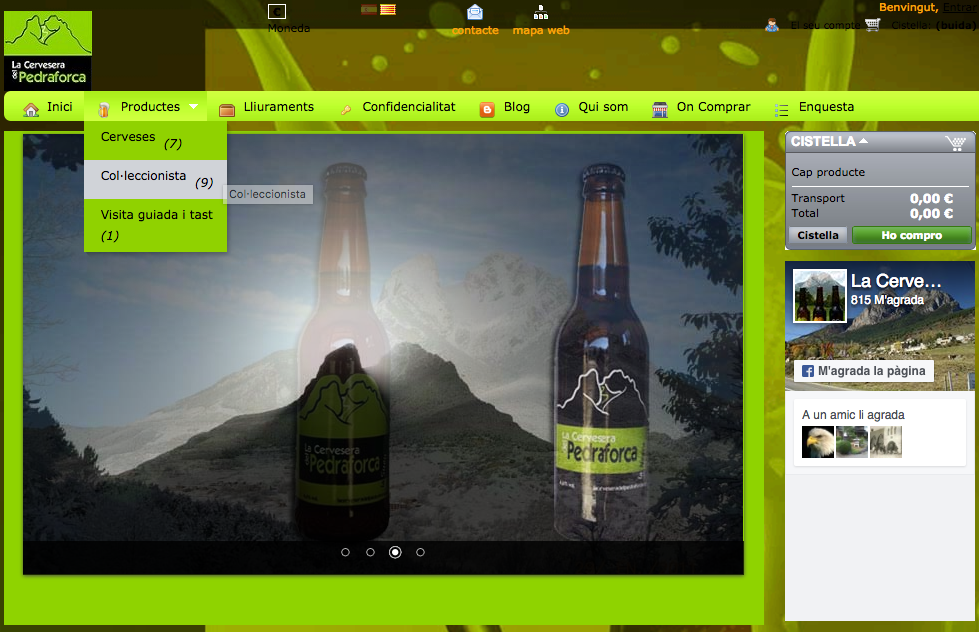The width and height of the screenshot is (979, 632).
Task: Open the Moneda currency selector
Action: [277, 12]
